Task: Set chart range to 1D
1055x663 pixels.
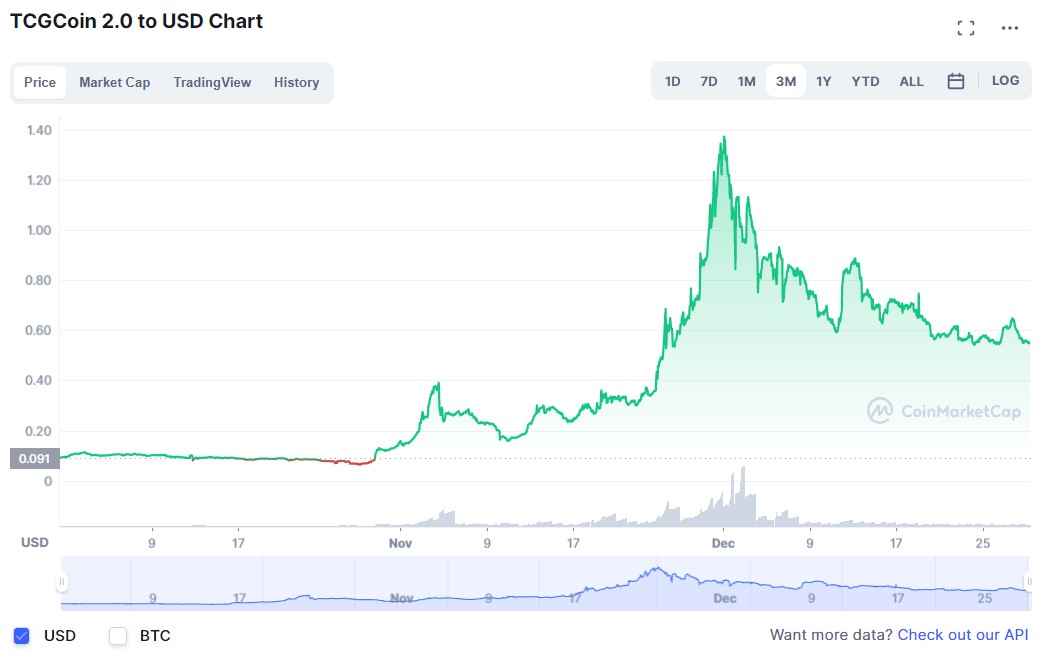Action: click(672, 81)
